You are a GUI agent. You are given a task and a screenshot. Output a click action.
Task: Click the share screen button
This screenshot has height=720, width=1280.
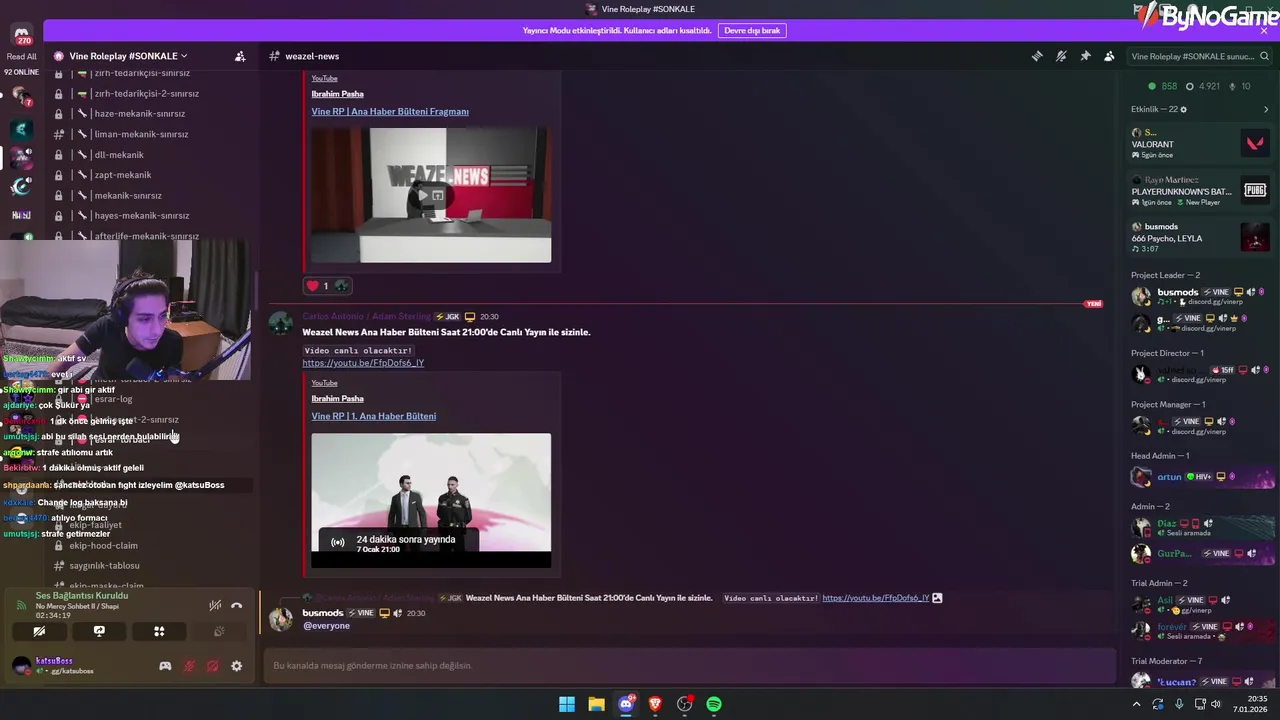pyautogui.click(x=99, y=631)
